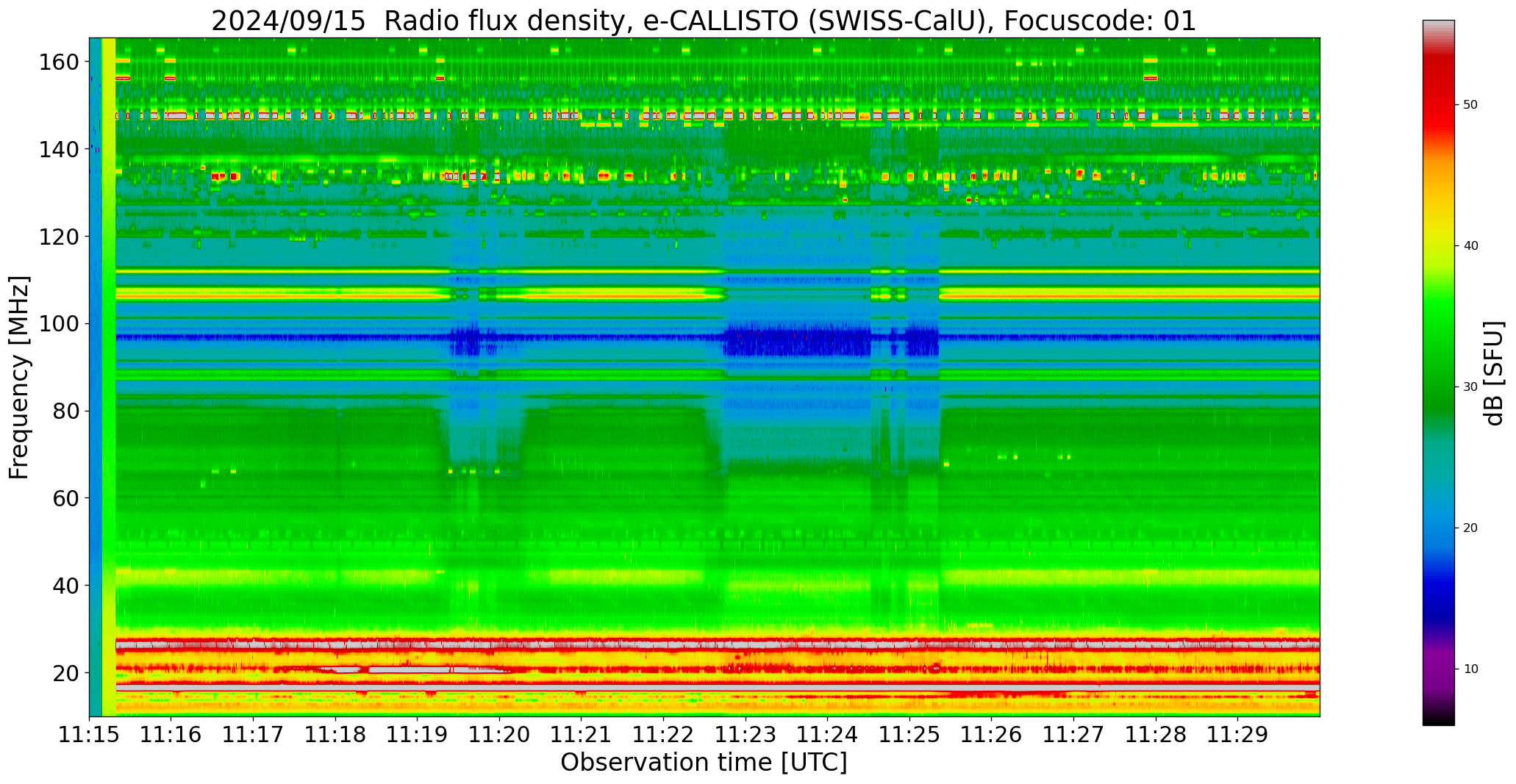Click the 11:19 time tick label

418,734
